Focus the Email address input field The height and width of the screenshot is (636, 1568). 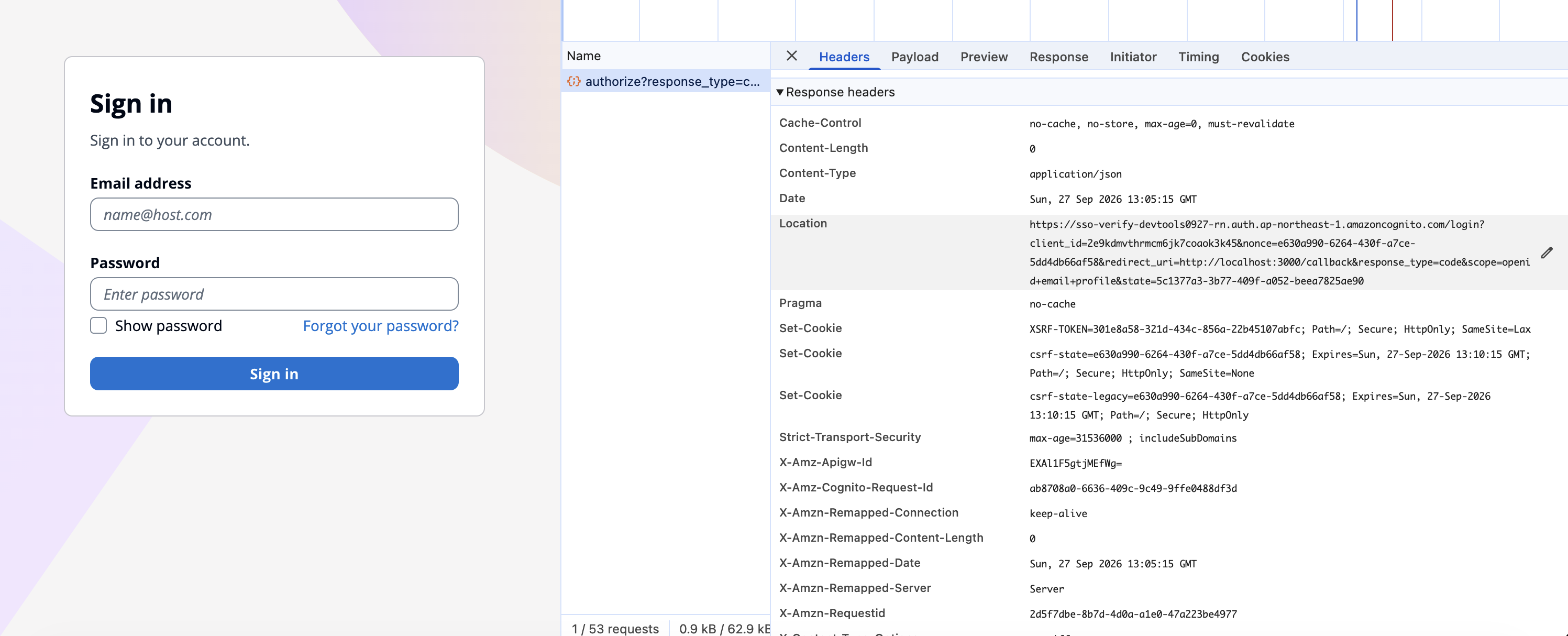pos(274,214)
